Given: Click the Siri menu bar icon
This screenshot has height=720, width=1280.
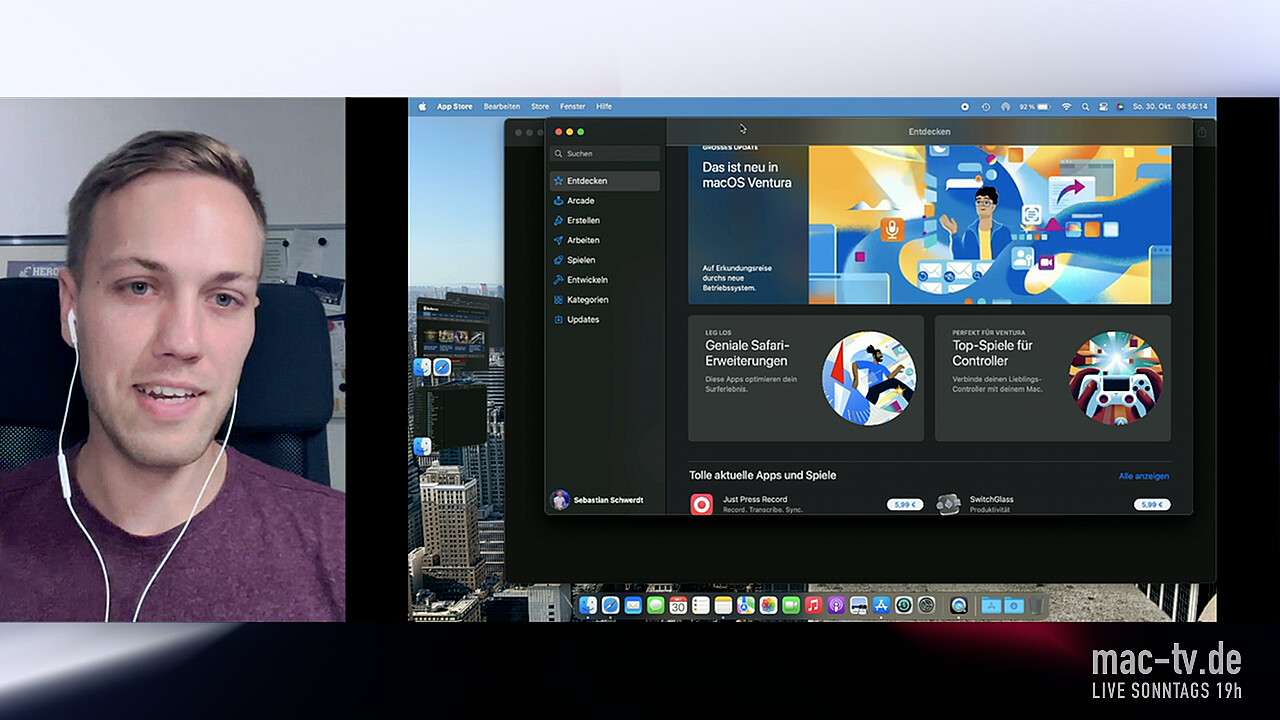Looking at the screenshot, I should coord(1120,106).
